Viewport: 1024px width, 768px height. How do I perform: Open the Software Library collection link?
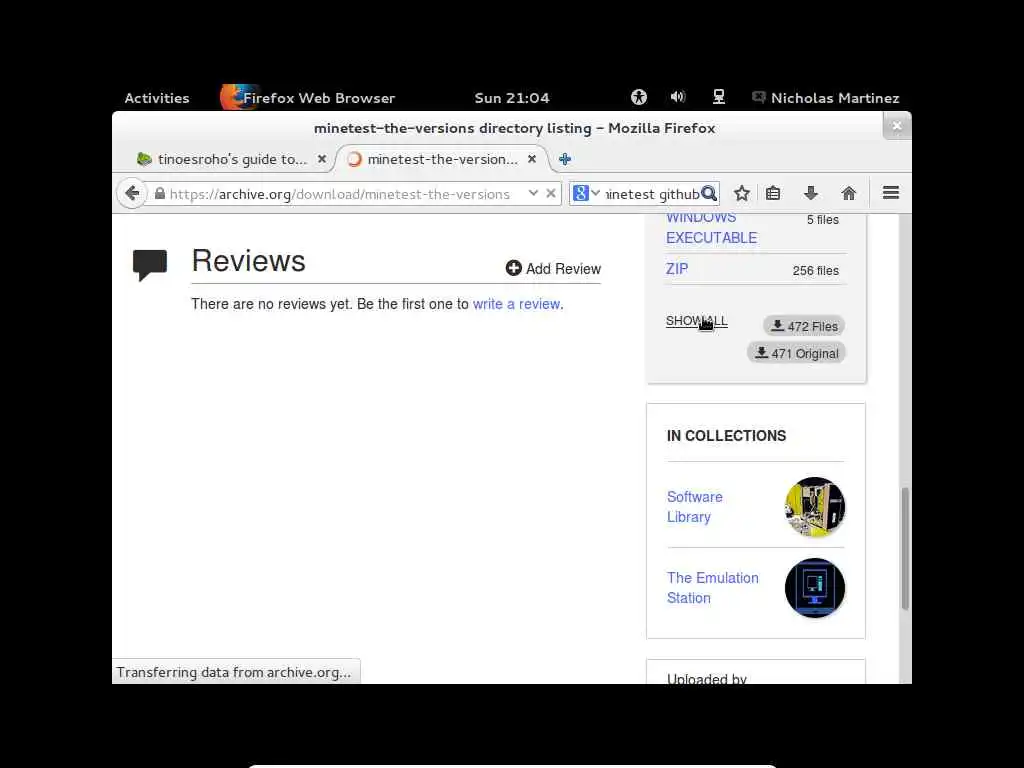coord(694,507)
